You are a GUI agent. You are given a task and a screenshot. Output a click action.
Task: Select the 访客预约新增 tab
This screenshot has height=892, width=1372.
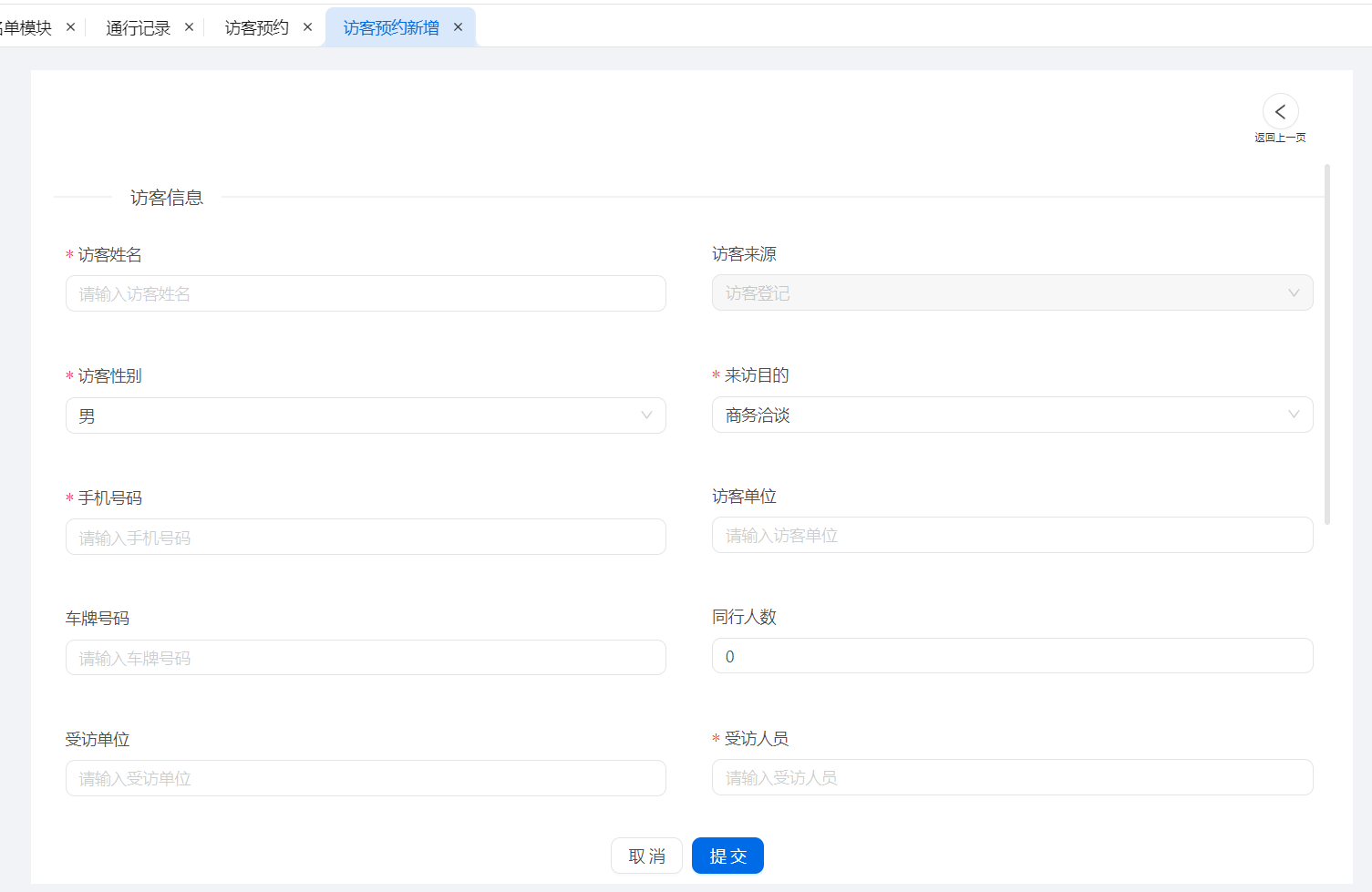click(x=390, y=28)
